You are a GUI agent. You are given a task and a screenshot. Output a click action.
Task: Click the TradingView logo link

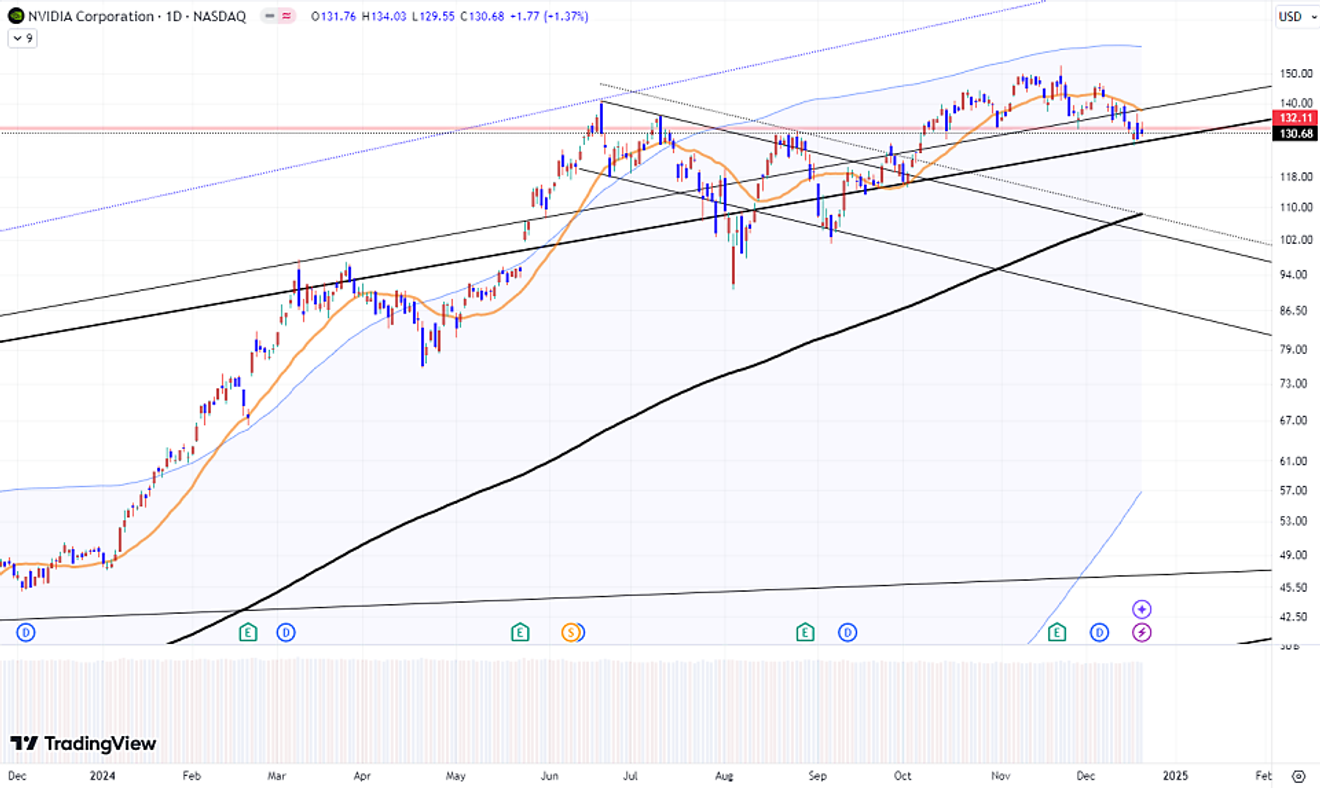[x=83, y=744]
